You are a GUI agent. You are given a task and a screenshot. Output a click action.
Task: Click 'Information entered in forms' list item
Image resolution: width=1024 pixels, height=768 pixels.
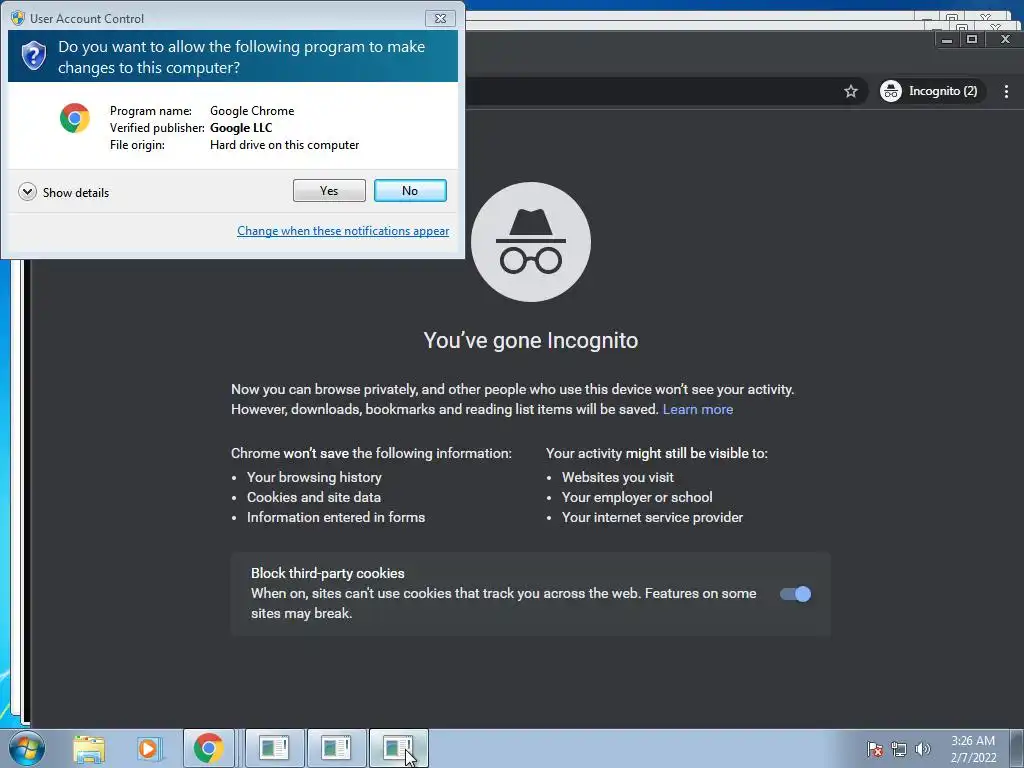click(x=336, y=517)
